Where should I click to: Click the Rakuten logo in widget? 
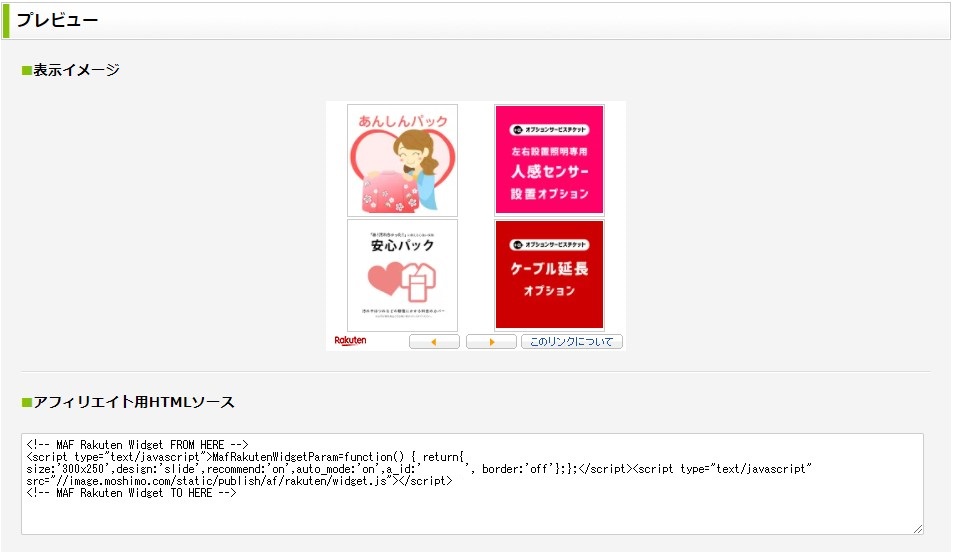350,340
